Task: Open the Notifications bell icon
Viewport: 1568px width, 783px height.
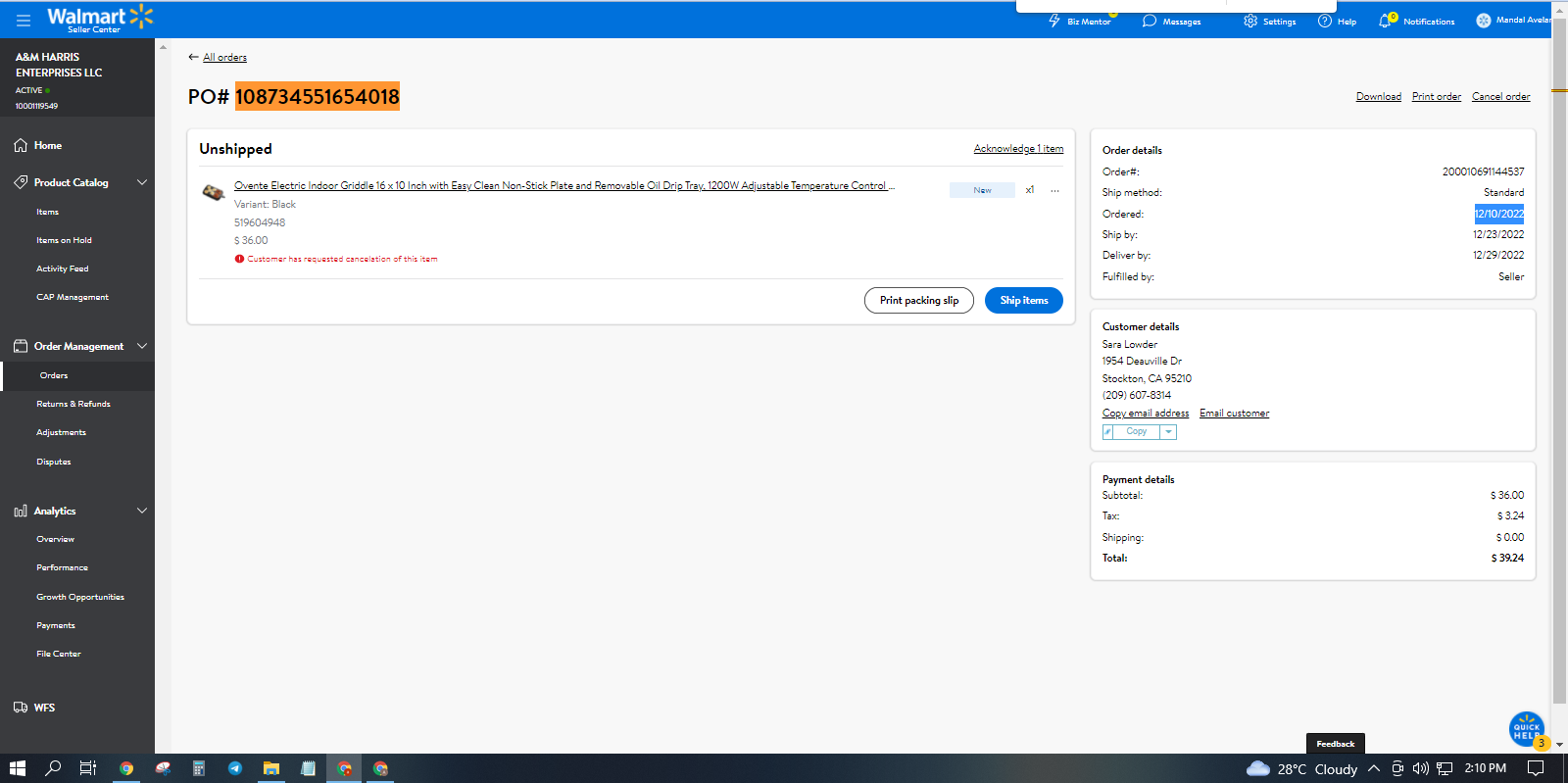Action: (x=1386, y=21)
